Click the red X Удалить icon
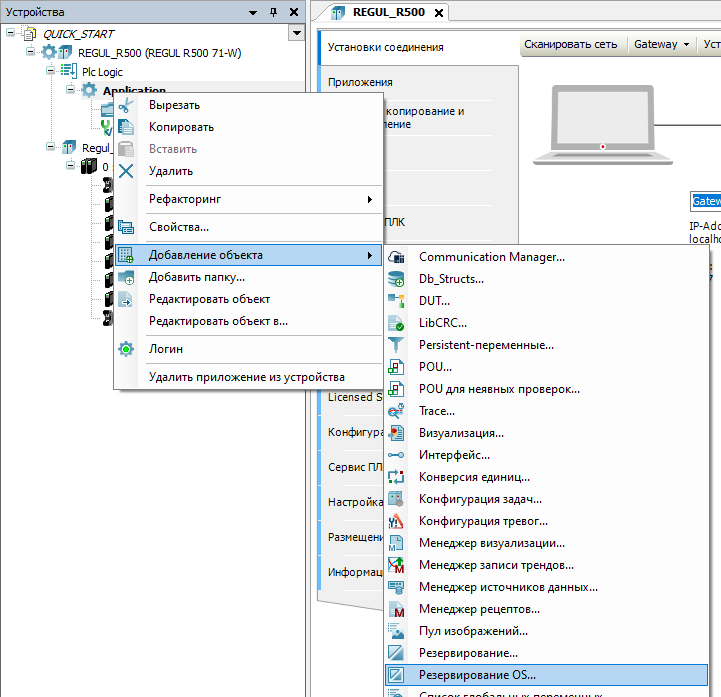Screen dimensions: 721x697 pos(126,171)
